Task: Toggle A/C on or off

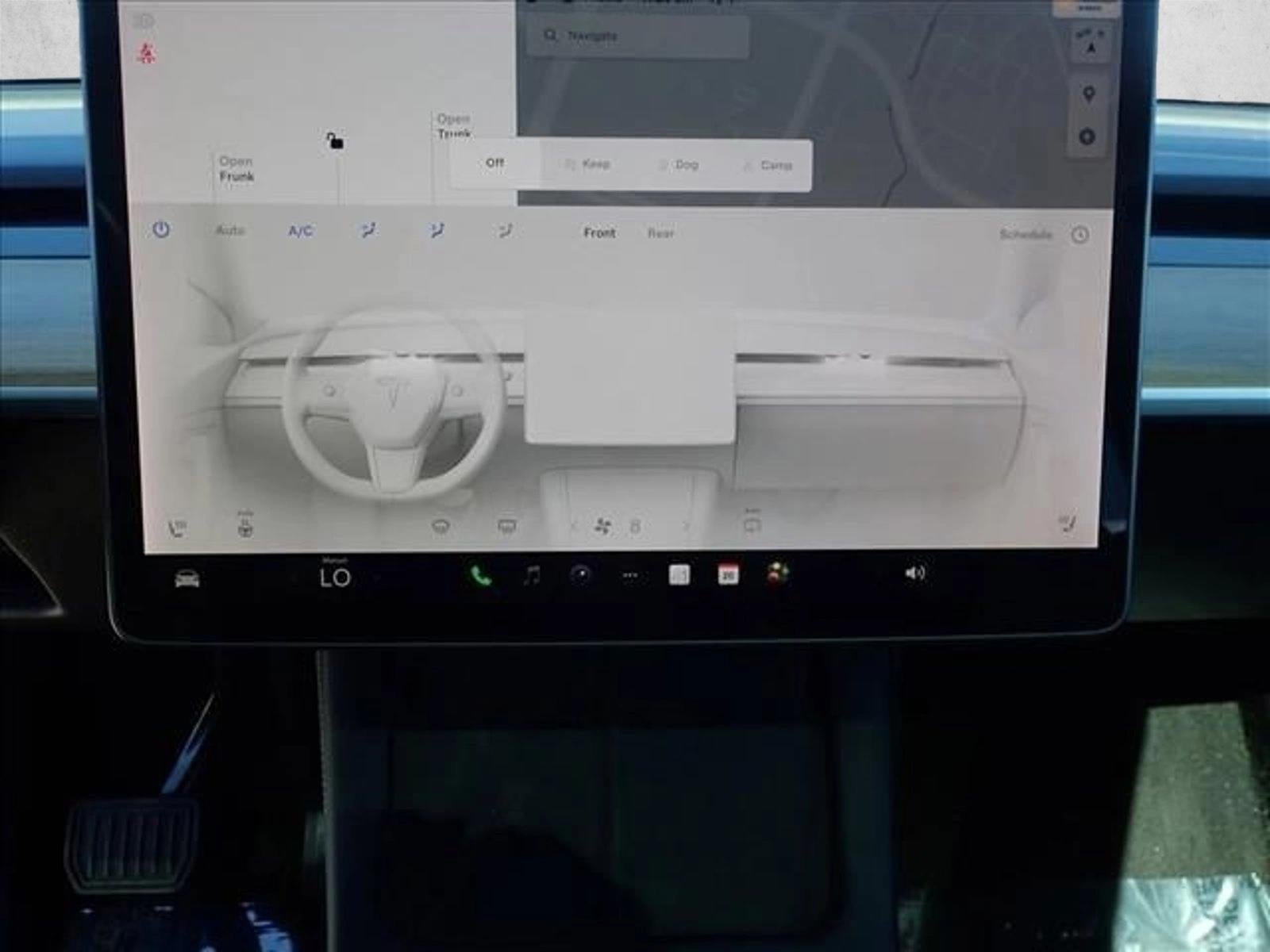Action: (x=299, y=231)
